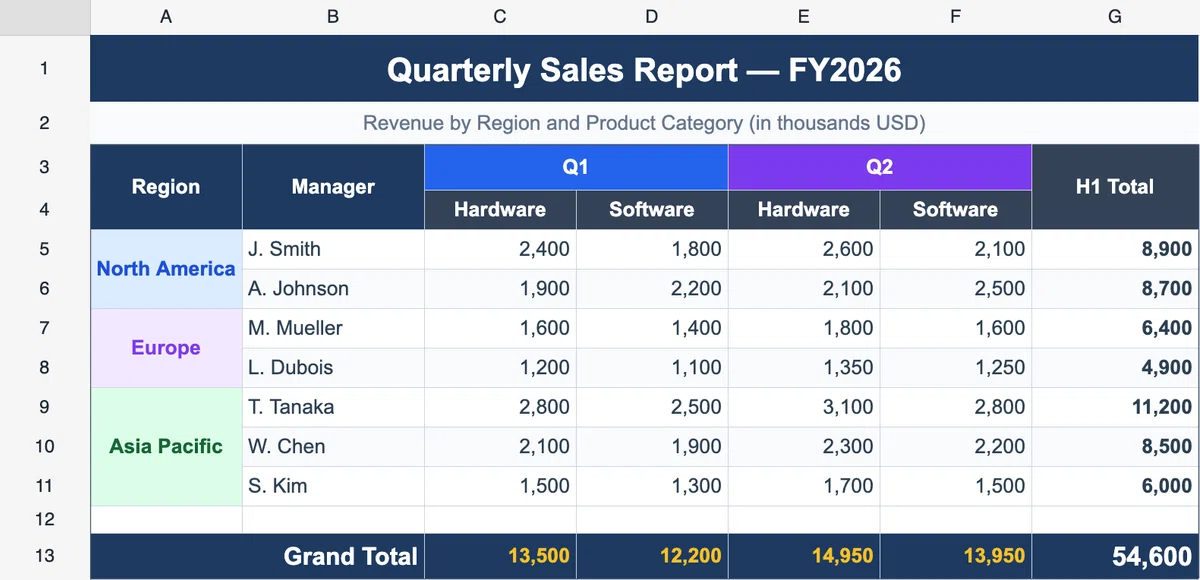This screenshot has width=1200, height=580.
Task: Select the Q2 merged header cell
Action: tap(880, 167)
